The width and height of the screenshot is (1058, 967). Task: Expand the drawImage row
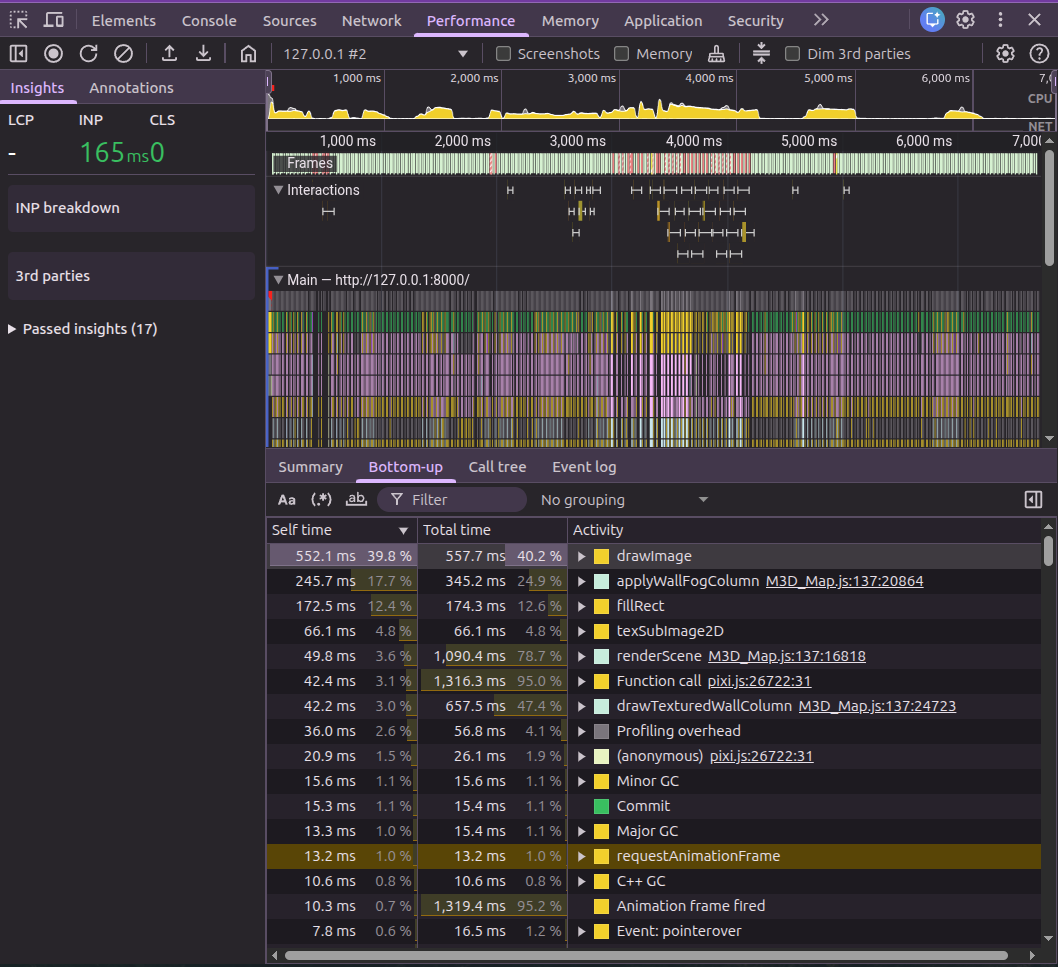582,557
